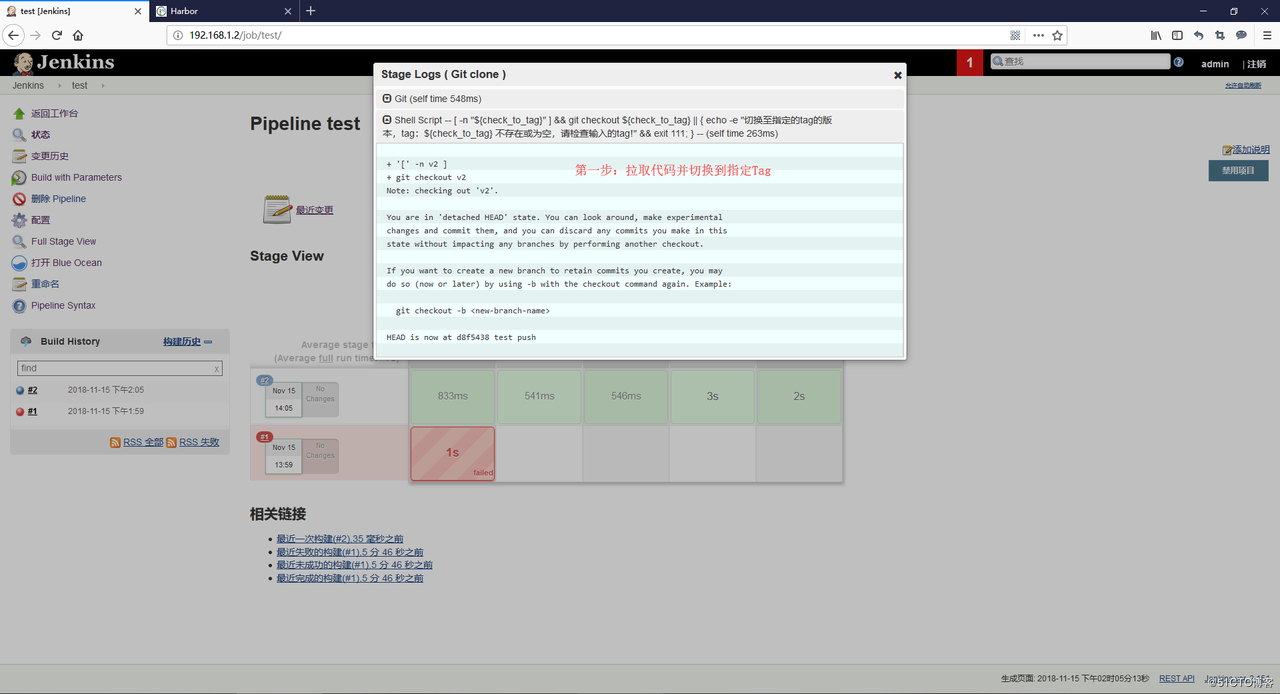Bookmark this page with the star icon
Screen dimensions: 1280x694
pos(1057,35)
